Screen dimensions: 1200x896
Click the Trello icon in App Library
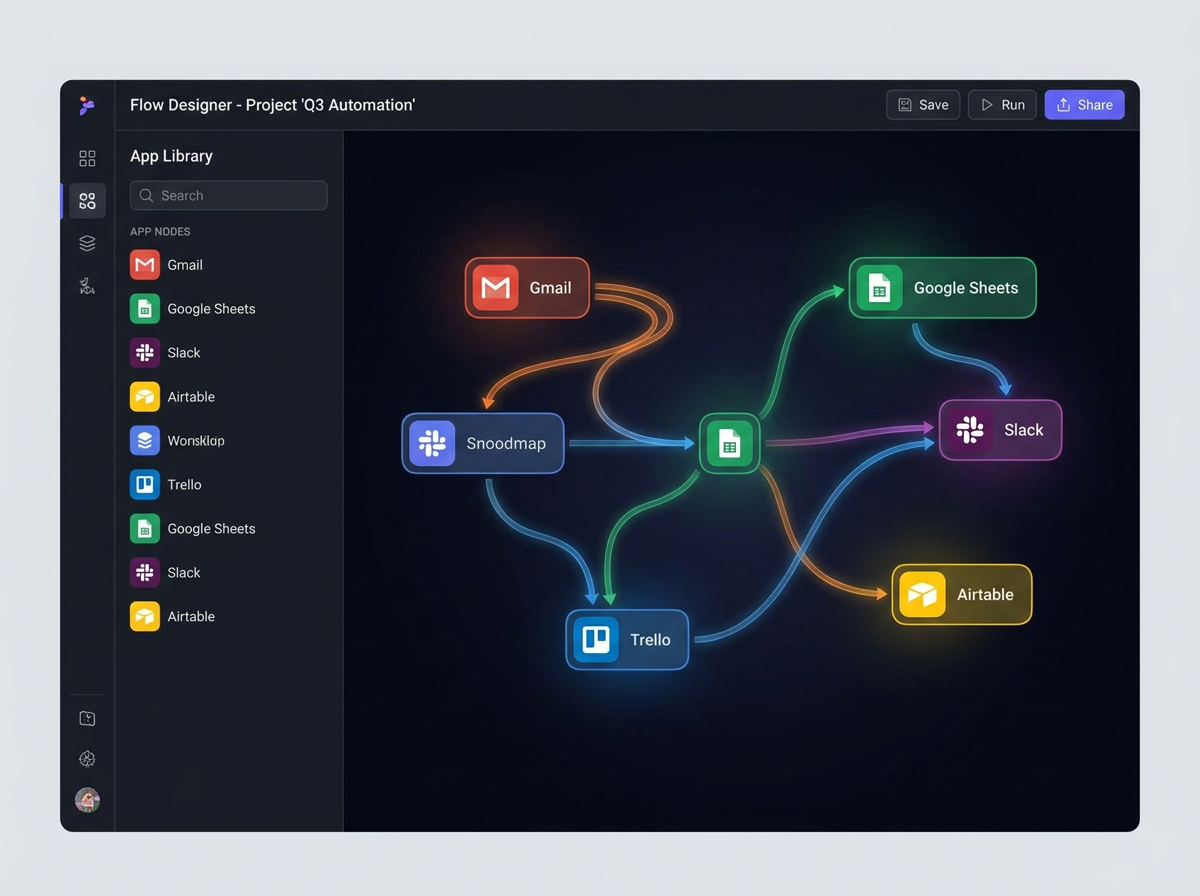[x=145, y=485]
